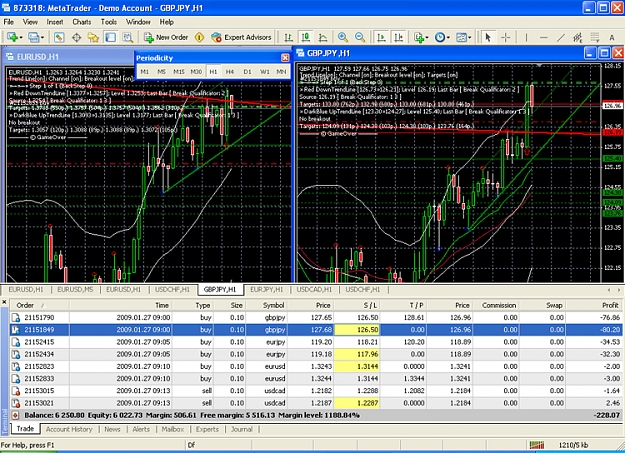Click yellow S/L cell 1.2287
Viewport: 625px width, 453px height.
pyautogui.click(x=357, y=403)
